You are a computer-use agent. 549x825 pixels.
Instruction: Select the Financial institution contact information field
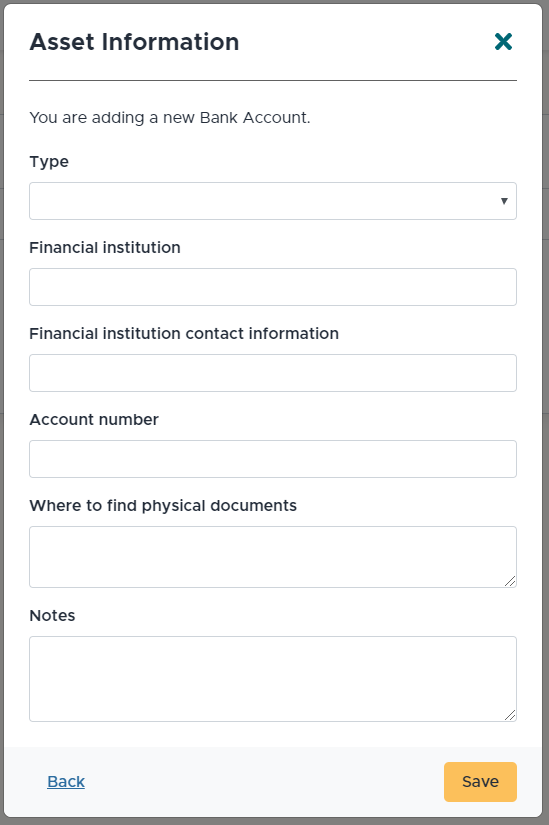(x=273, y=373)
